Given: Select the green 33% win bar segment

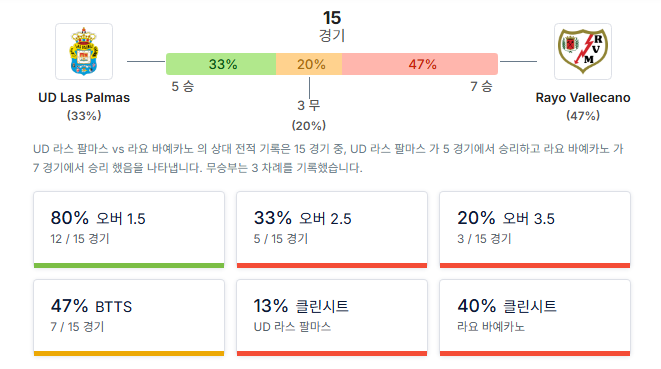Looking at the screenshot, I should click(221, 64).
